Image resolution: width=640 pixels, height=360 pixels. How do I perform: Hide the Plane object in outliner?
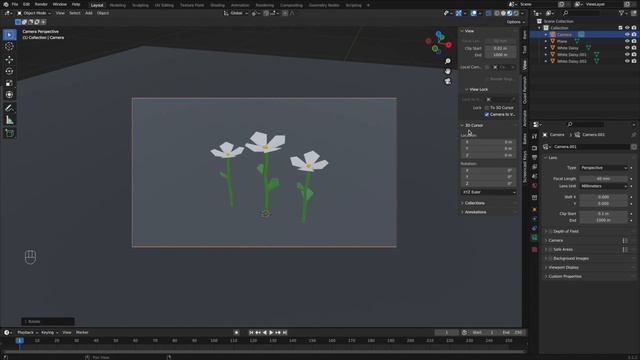coord(627,41)
